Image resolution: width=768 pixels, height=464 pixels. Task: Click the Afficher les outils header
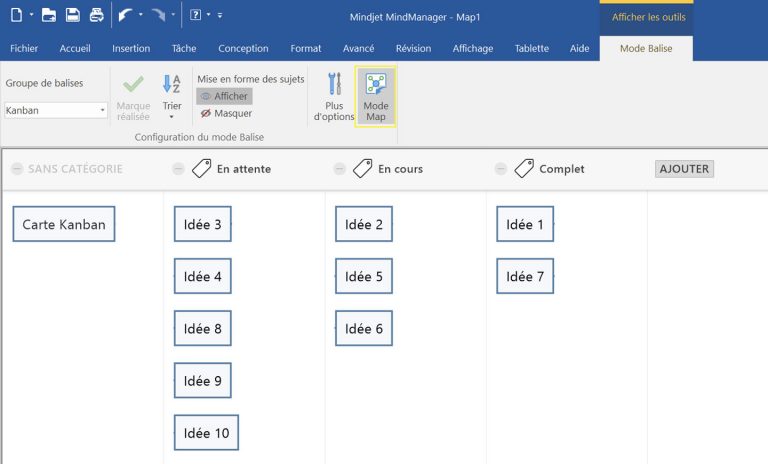pyautogui.click(x=645, y=16)
